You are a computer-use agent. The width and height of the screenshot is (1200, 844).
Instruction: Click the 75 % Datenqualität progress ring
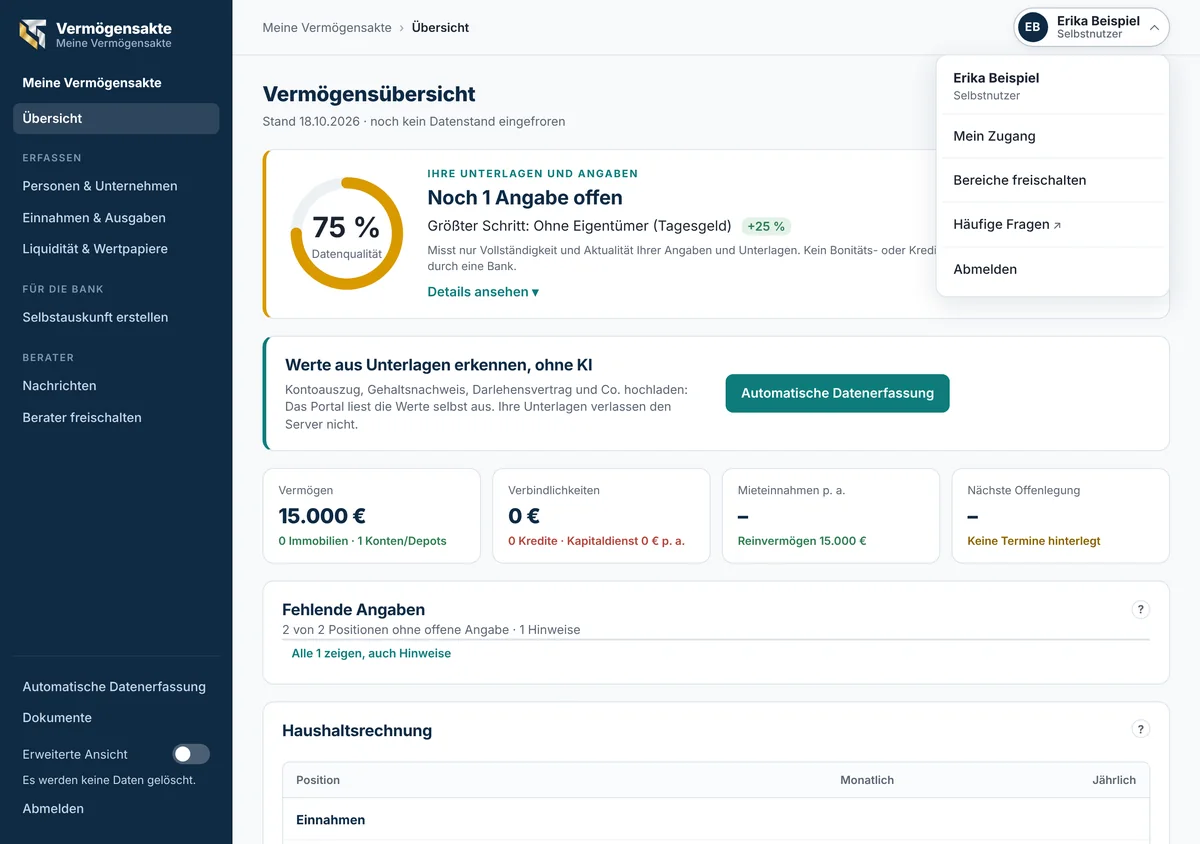pyautogui.click(x=346, y=234)
